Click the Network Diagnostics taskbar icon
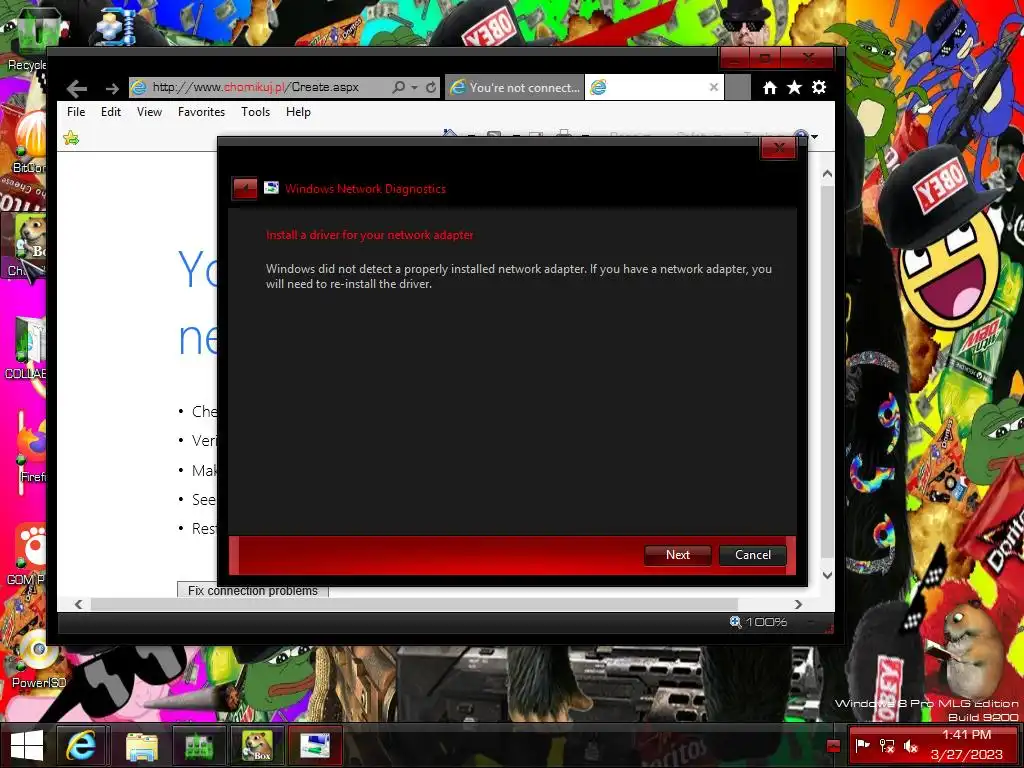The image size is (1024, 768). coord(315,746)
